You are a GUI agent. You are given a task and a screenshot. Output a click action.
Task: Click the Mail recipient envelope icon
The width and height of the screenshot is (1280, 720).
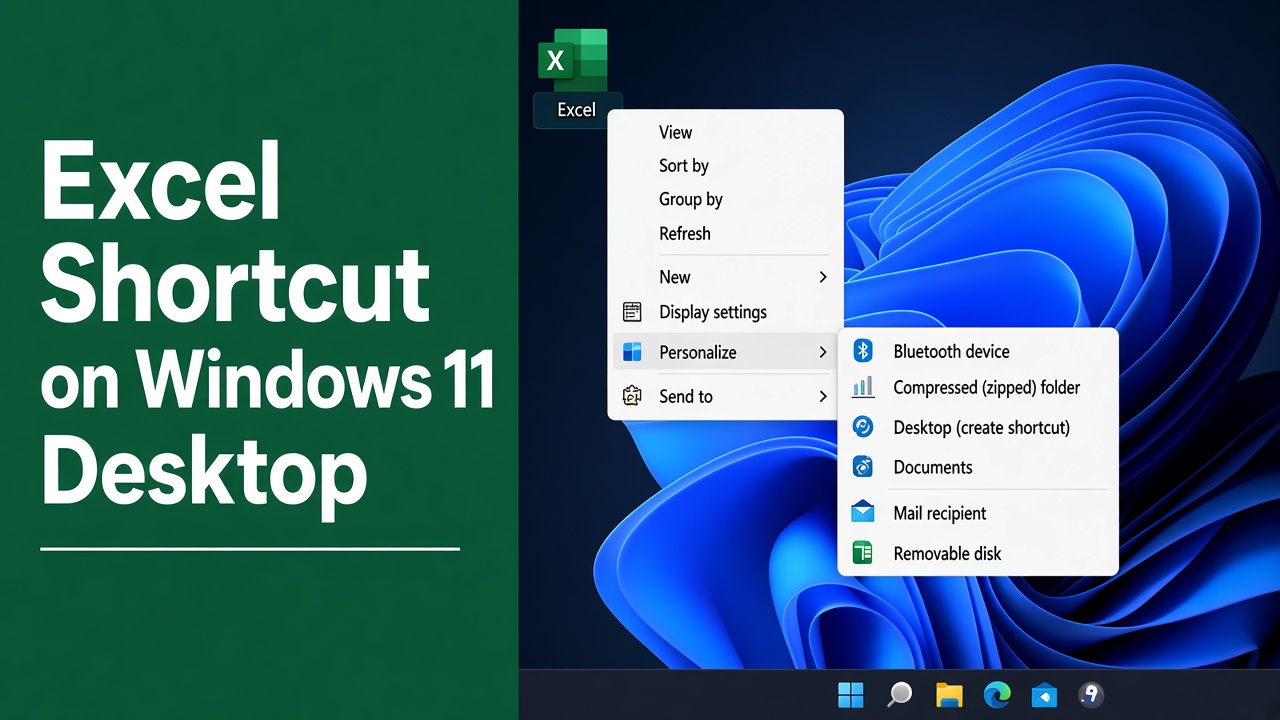click(862, 513)
